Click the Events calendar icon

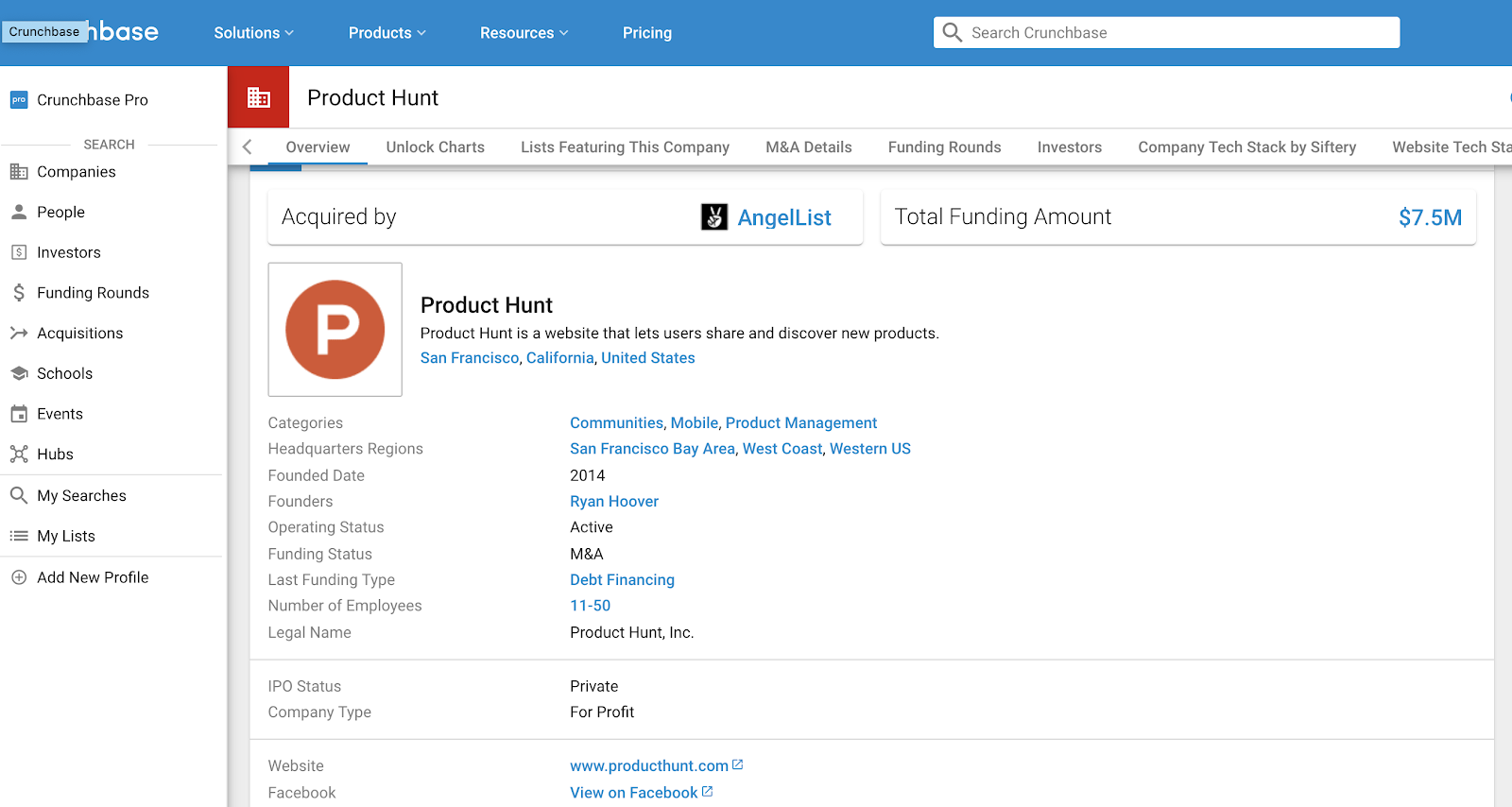(19, 414)
